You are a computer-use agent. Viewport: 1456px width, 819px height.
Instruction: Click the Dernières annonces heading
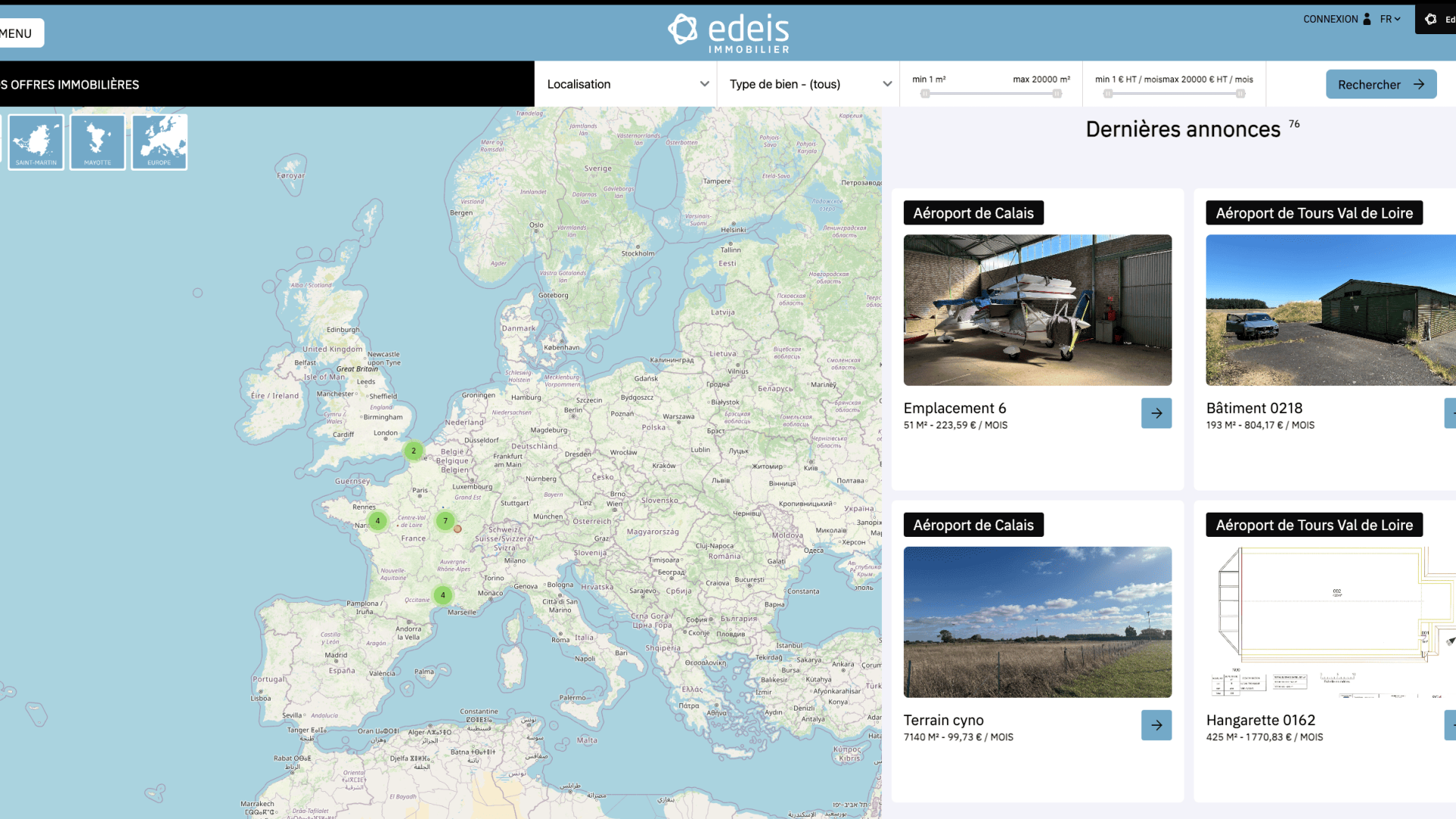point(1183,129)
